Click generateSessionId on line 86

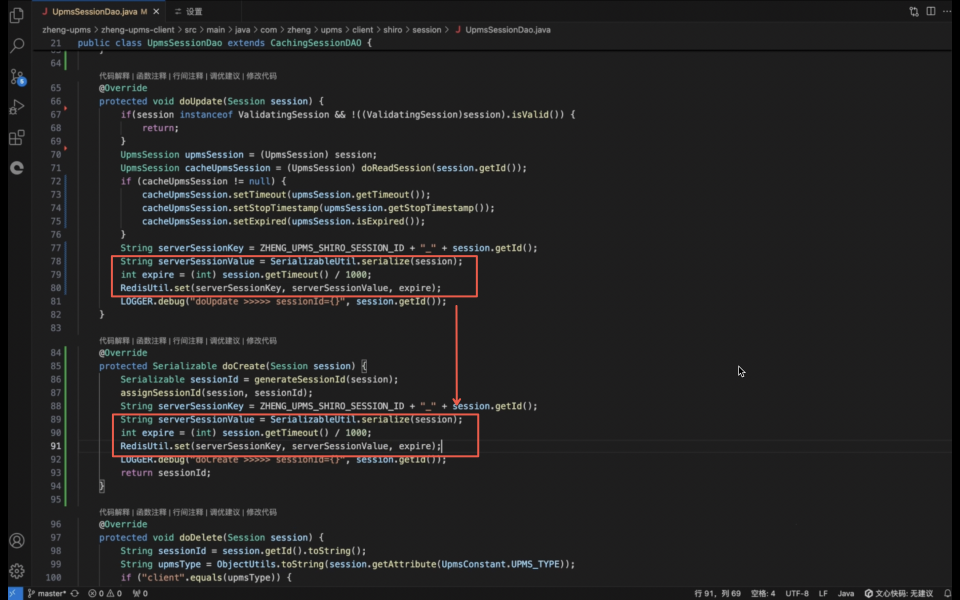[300, 380]
